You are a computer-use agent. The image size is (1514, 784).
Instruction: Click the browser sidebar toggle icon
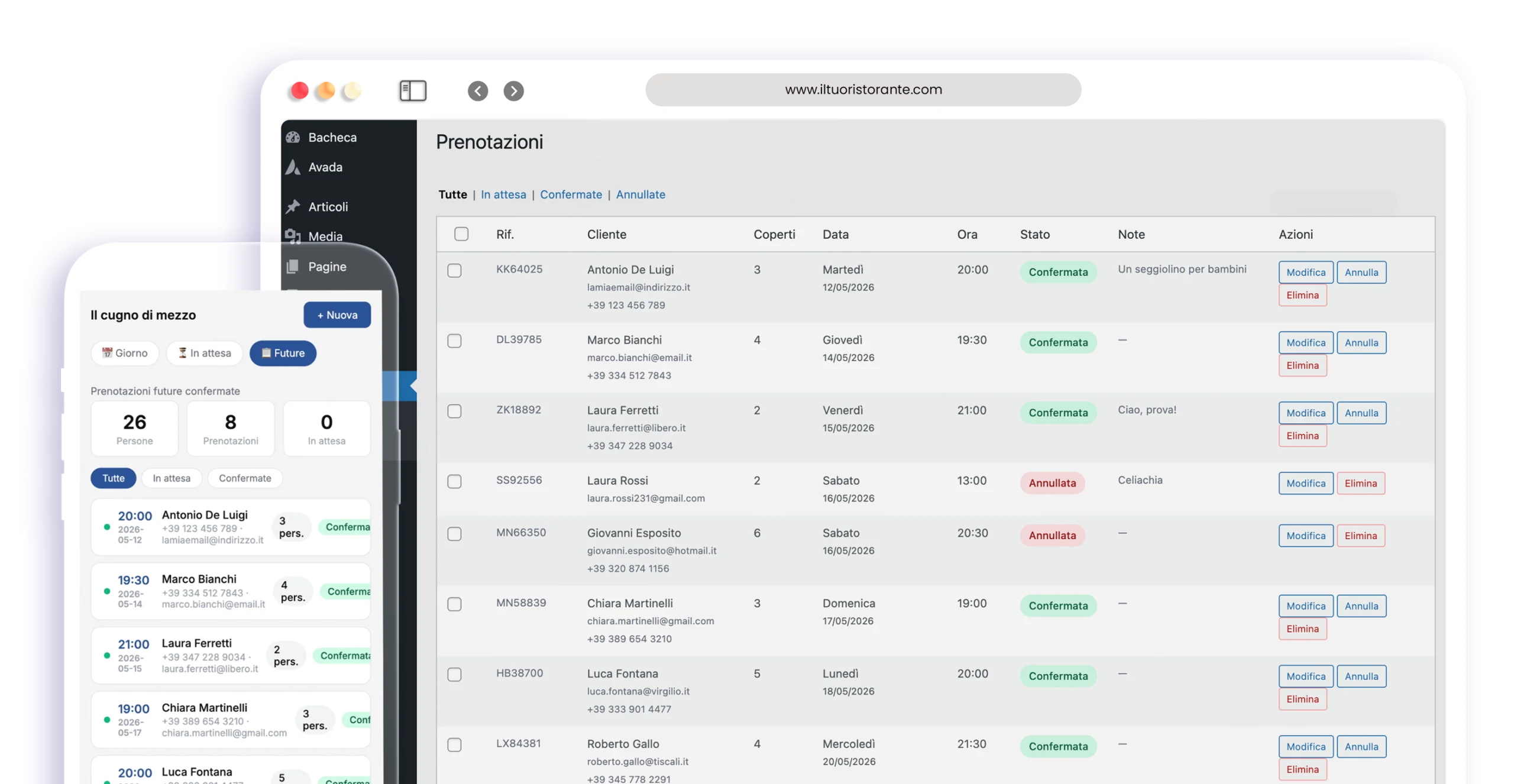(x=412, y=90)
